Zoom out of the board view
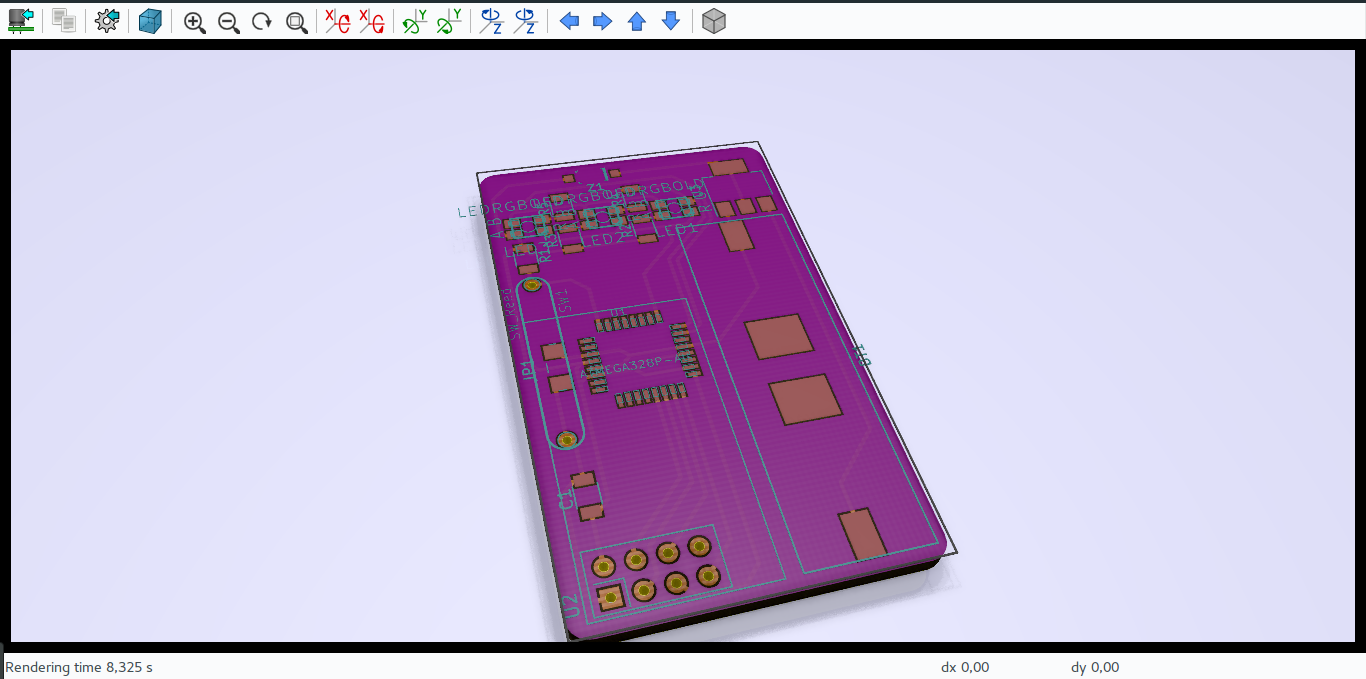Viewport: 1366px width, 679px height. coord(228,20)
